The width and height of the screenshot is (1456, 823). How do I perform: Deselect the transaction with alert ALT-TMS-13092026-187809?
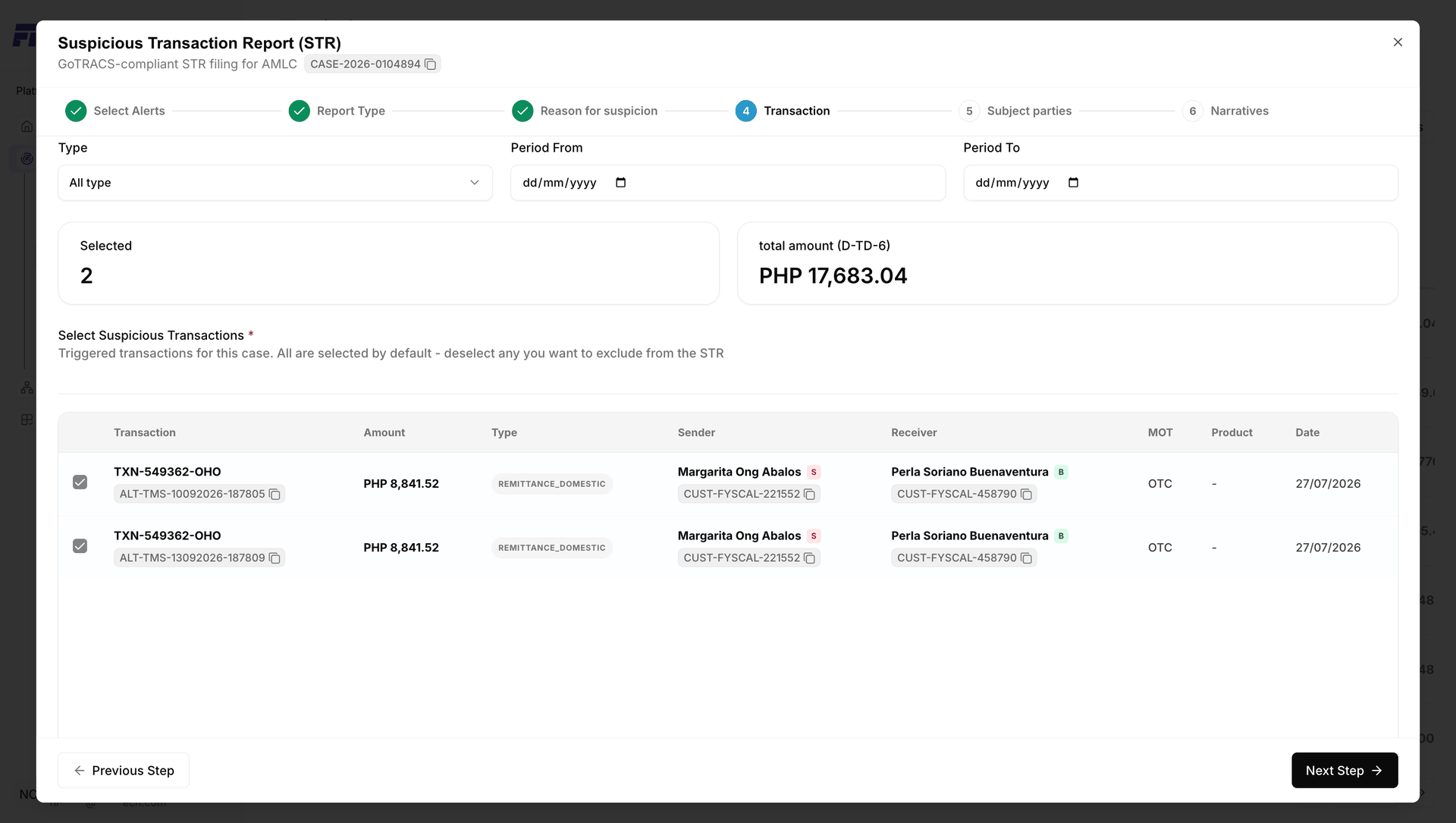point(80,546)
